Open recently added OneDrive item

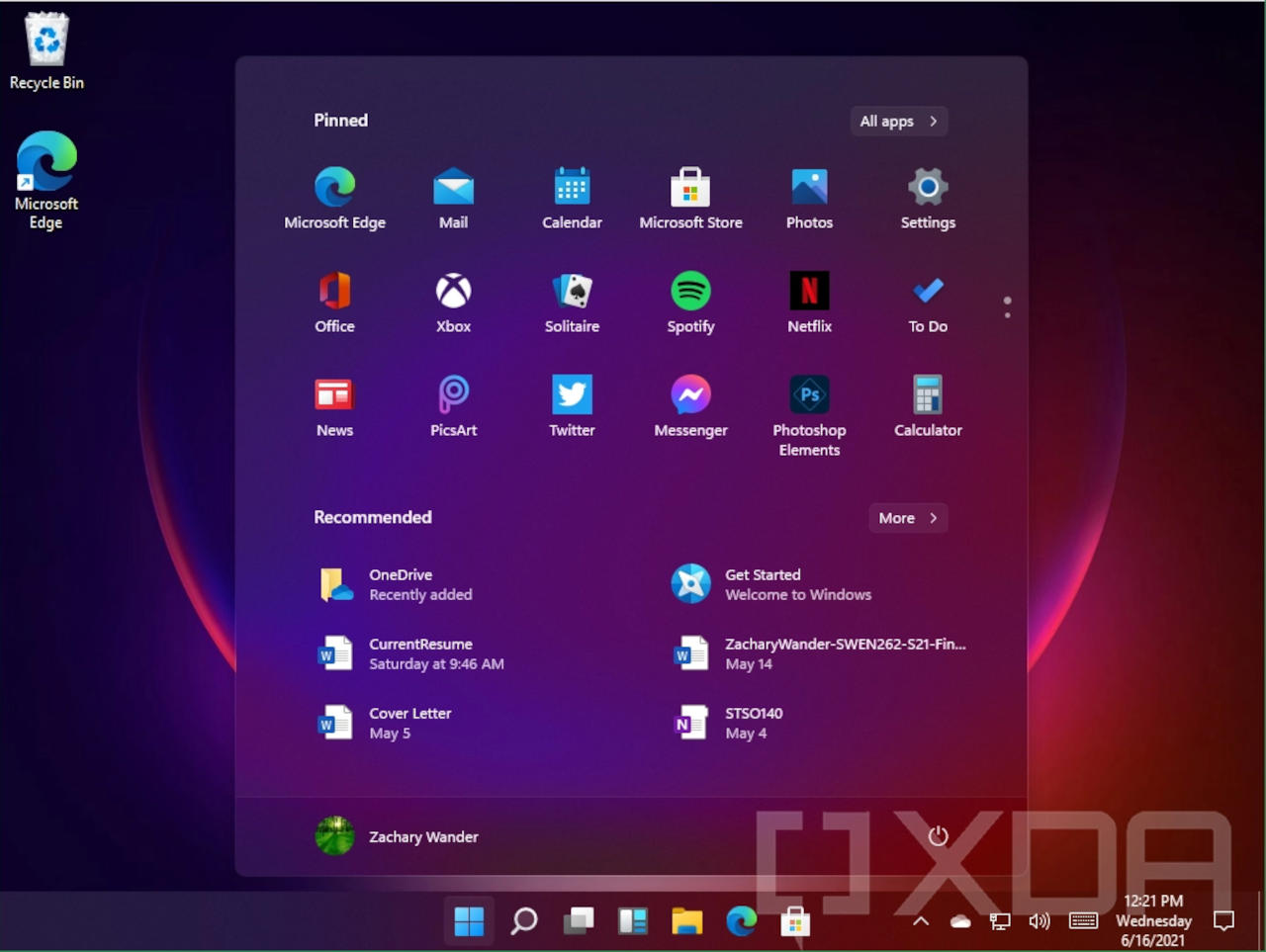[396, 584]
